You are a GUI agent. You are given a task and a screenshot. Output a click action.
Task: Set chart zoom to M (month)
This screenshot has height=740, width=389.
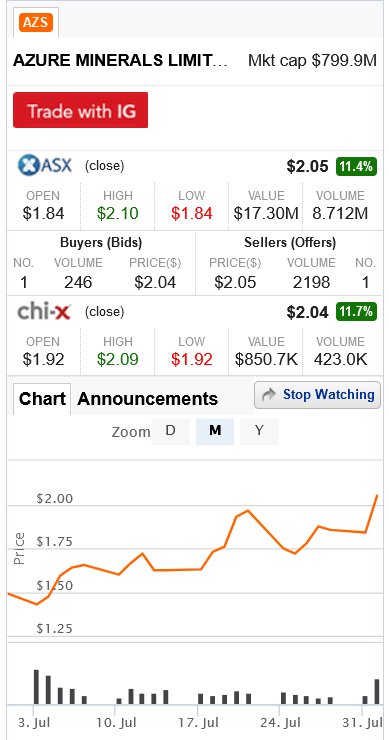tap(215, 431)
